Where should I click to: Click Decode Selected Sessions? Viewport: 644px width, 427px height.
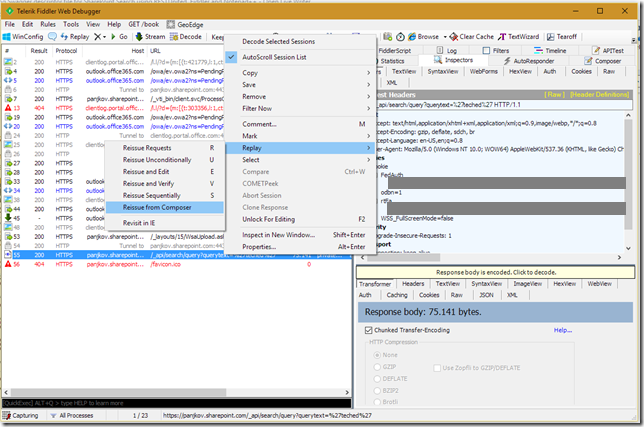(x=300, y=41)
